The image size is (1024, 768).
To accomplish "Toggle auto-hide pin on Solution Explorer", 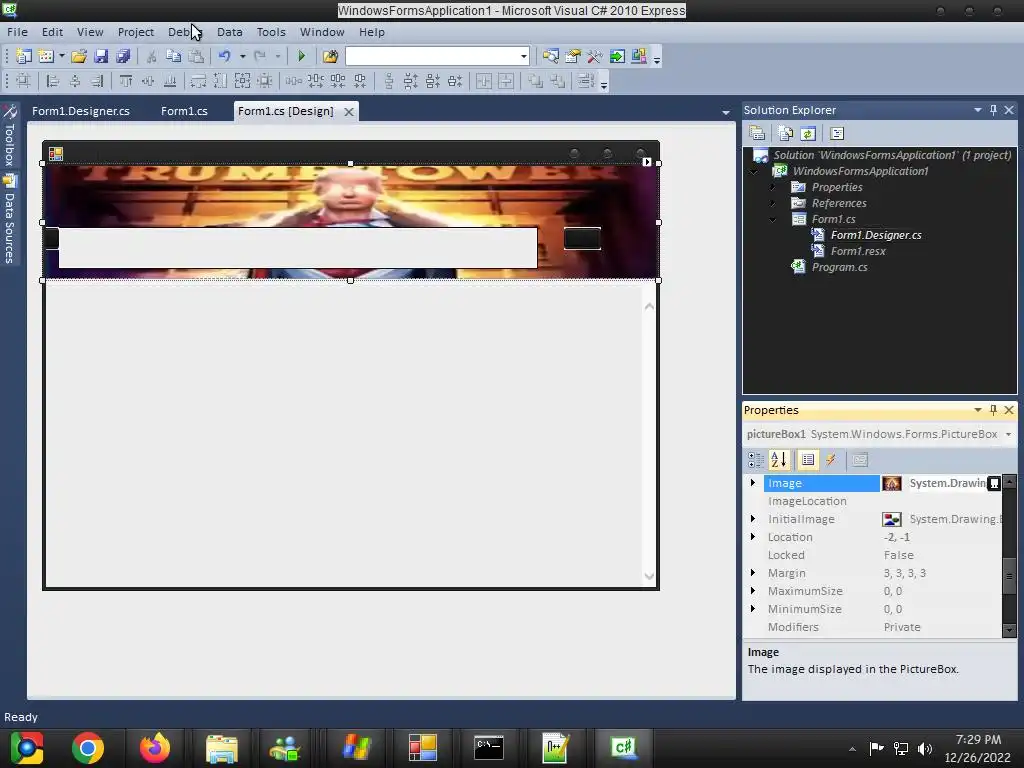I will [993, 110].
